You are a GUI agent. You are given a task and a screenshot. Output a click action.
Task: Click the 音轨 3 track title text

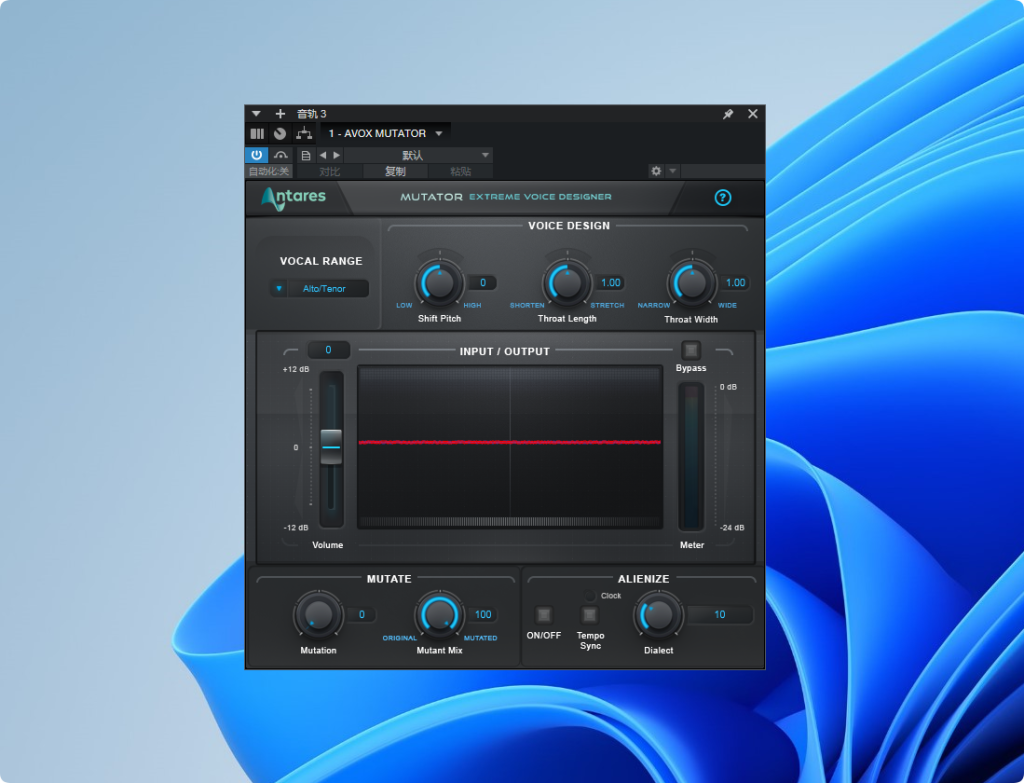click(312, 114)
